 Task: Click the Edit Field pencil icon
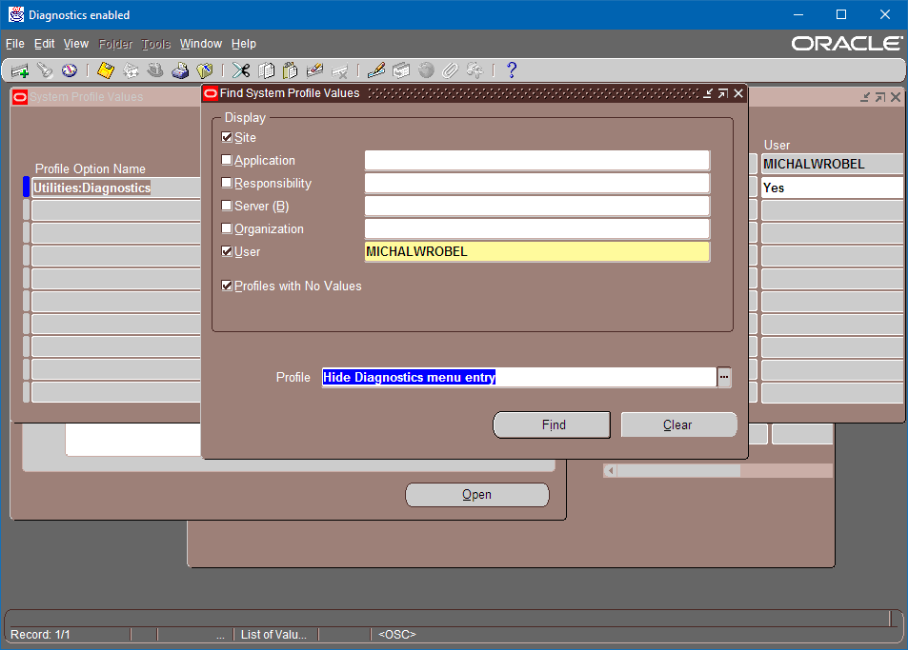376,71
